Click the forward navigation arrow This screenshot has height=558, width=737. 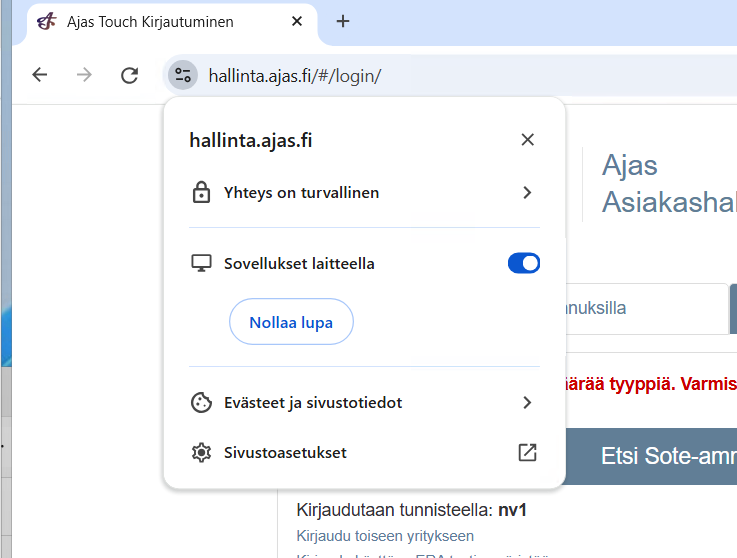click(84, 75)
